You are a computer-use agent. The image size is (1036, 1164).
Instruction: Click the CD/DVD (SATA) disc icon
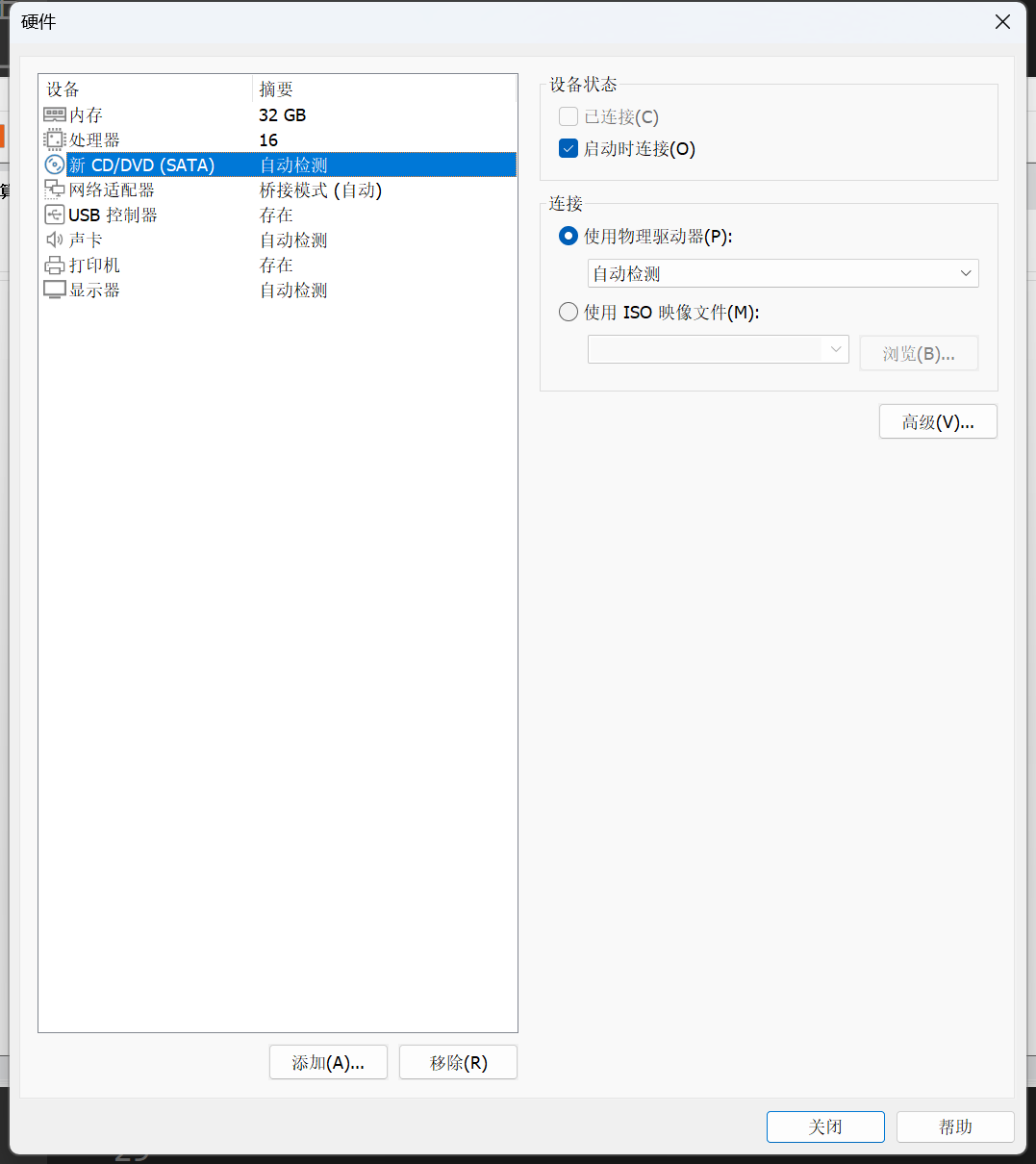55,164
